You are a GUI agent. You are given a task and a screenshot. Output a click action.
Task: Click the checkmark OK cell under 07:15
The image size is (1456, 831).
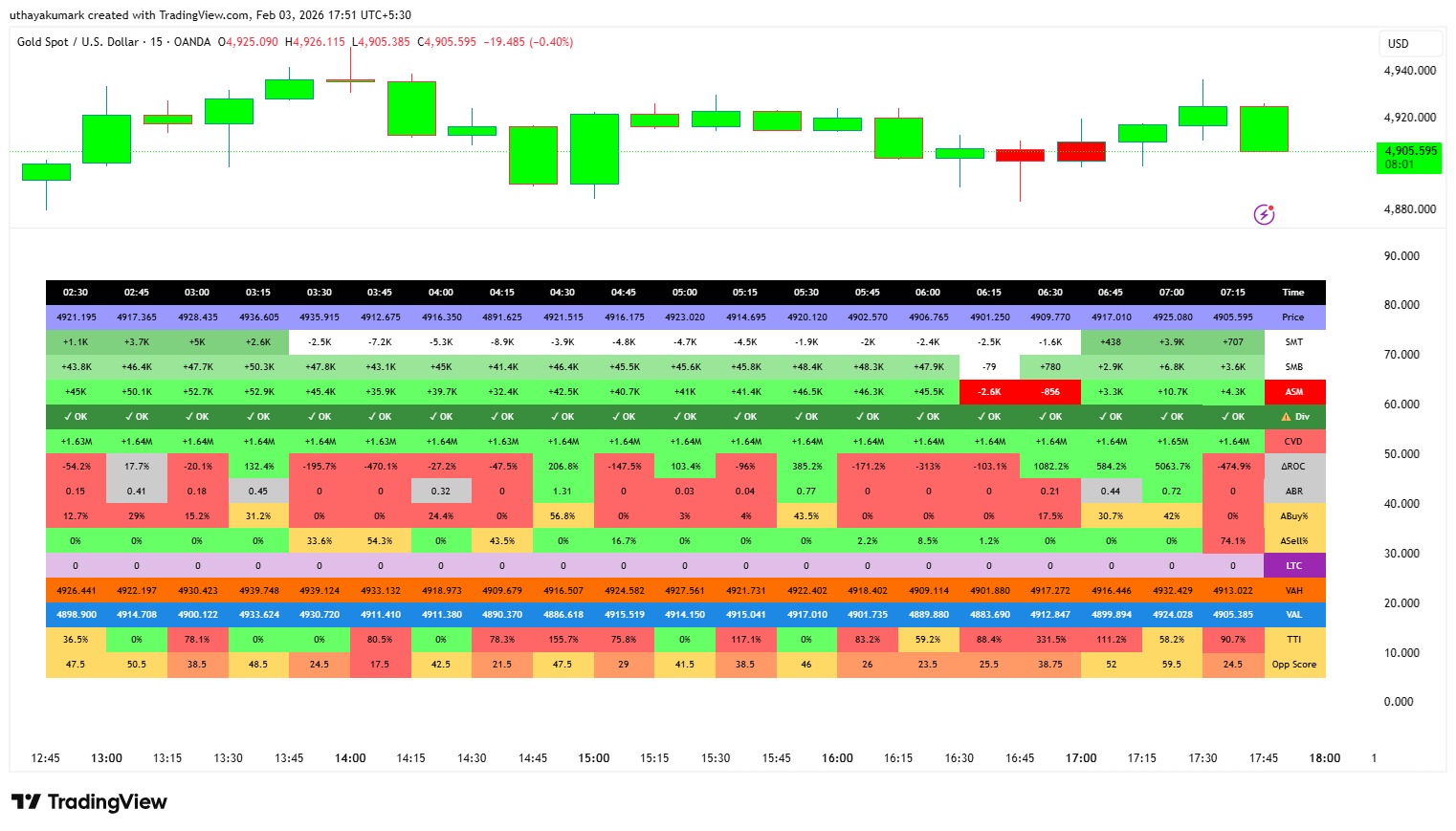1232,417
